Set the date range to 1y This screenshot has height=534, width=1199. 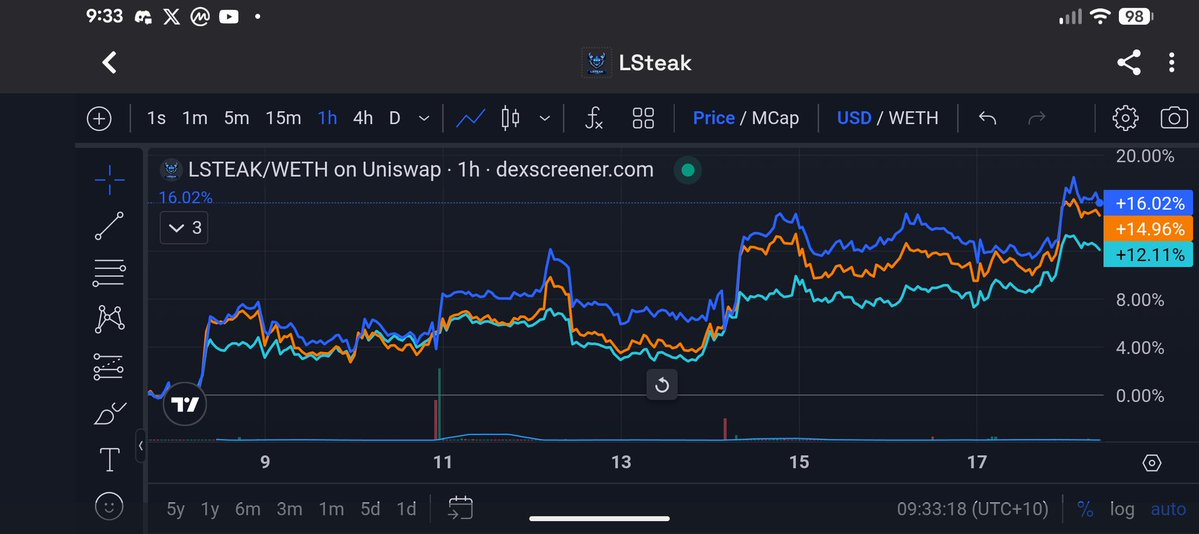[210, 509]
